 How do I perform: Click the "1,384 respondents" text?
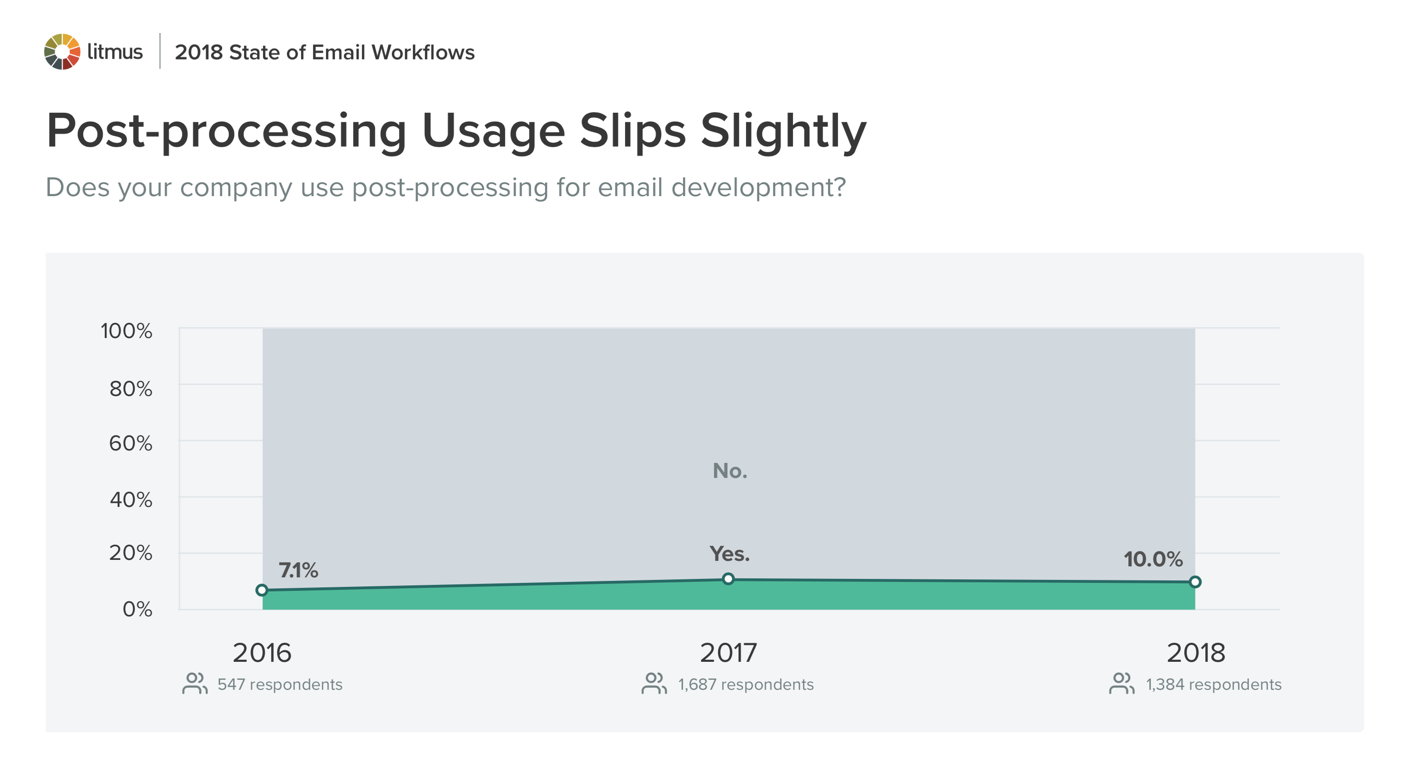[1213, 685]
